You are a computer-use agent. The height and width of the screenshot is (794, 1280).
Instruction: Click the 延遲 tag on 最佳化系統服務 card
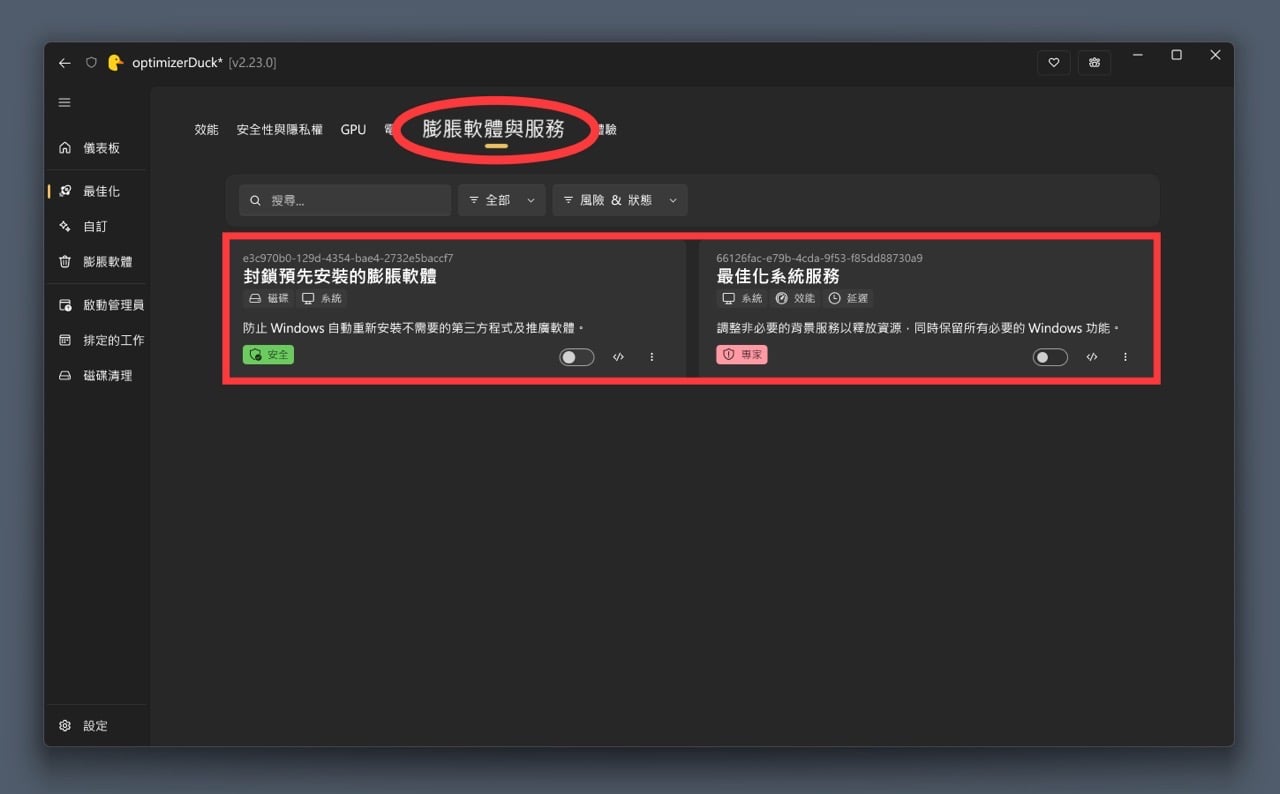point(849,298)
